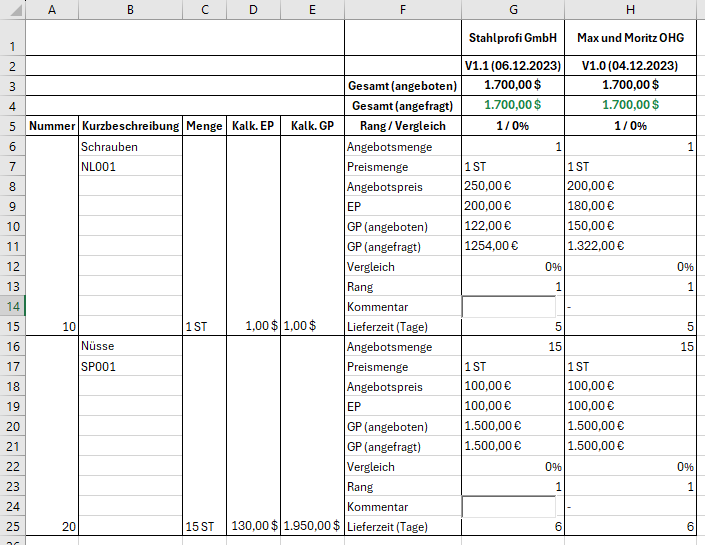The width and height of the screenshot is (705, 545).
Task: Select the column B header
Action: click(x=130, y=9)
